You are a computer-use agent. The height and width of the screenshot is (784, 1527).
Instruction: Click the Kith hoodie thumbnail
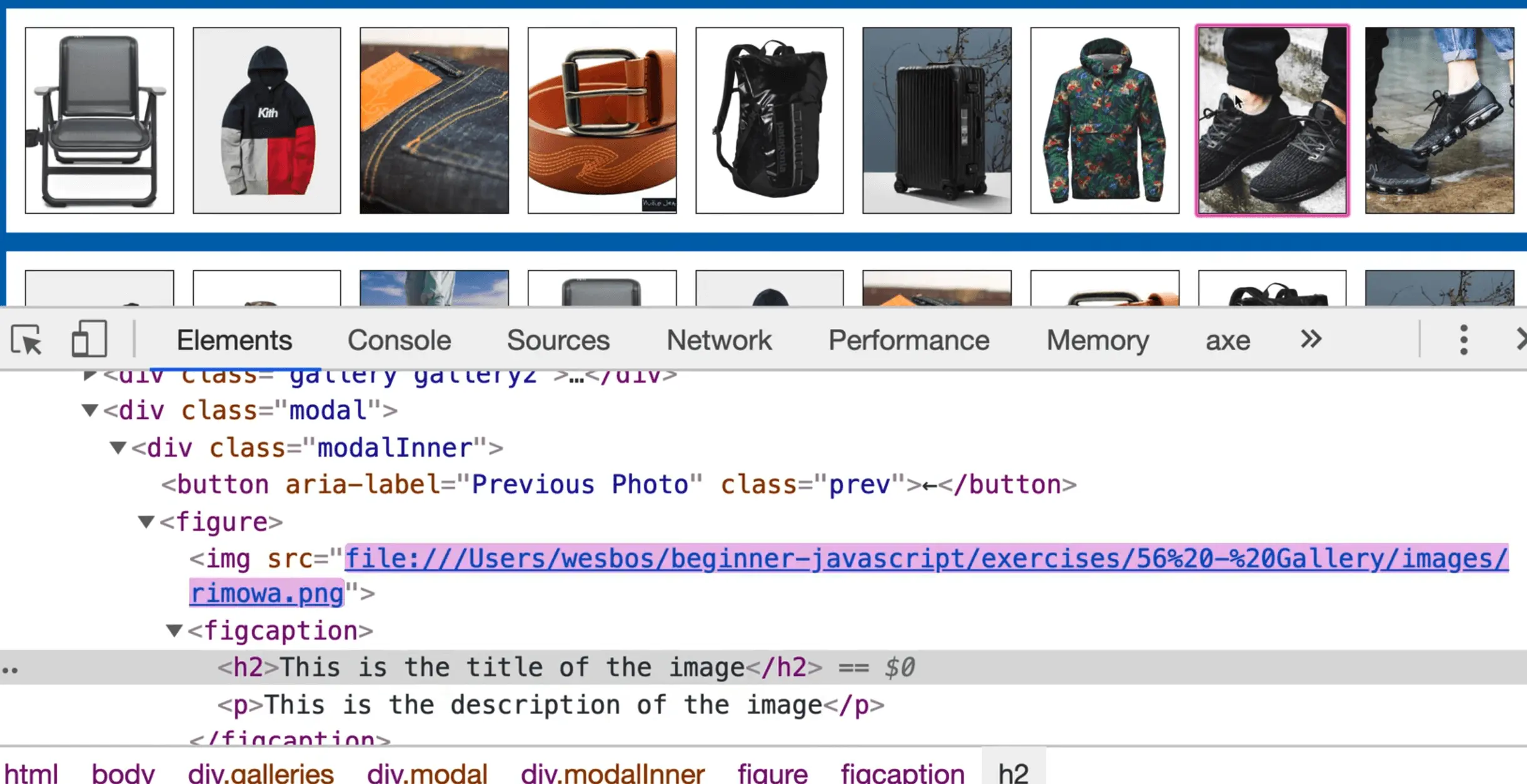(267, 120)
